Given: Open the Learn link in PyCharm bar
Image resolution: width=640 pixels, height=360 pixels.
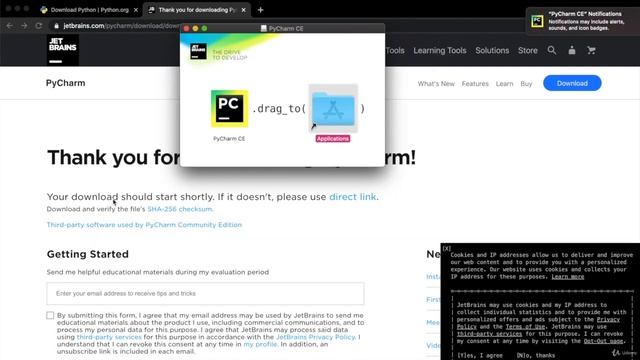Looking at the screenshot, I should coord(504,84).
